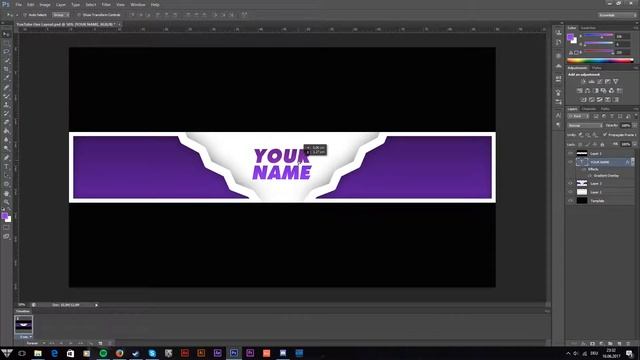
Task: Open the Help menu
Action: point(155,4)
